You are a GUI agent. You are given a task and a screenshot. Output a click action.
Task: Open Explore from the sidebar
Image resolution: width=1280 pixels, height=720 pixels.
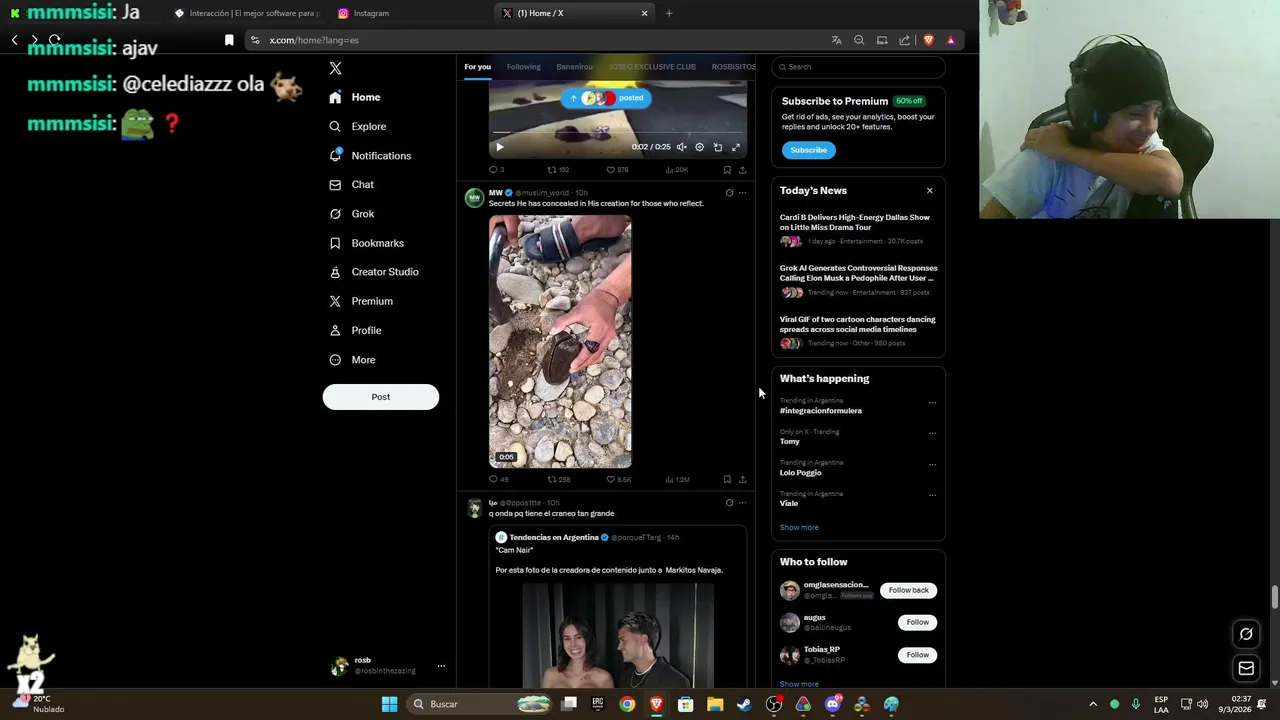pyautogui.click(x=358, y=126)
